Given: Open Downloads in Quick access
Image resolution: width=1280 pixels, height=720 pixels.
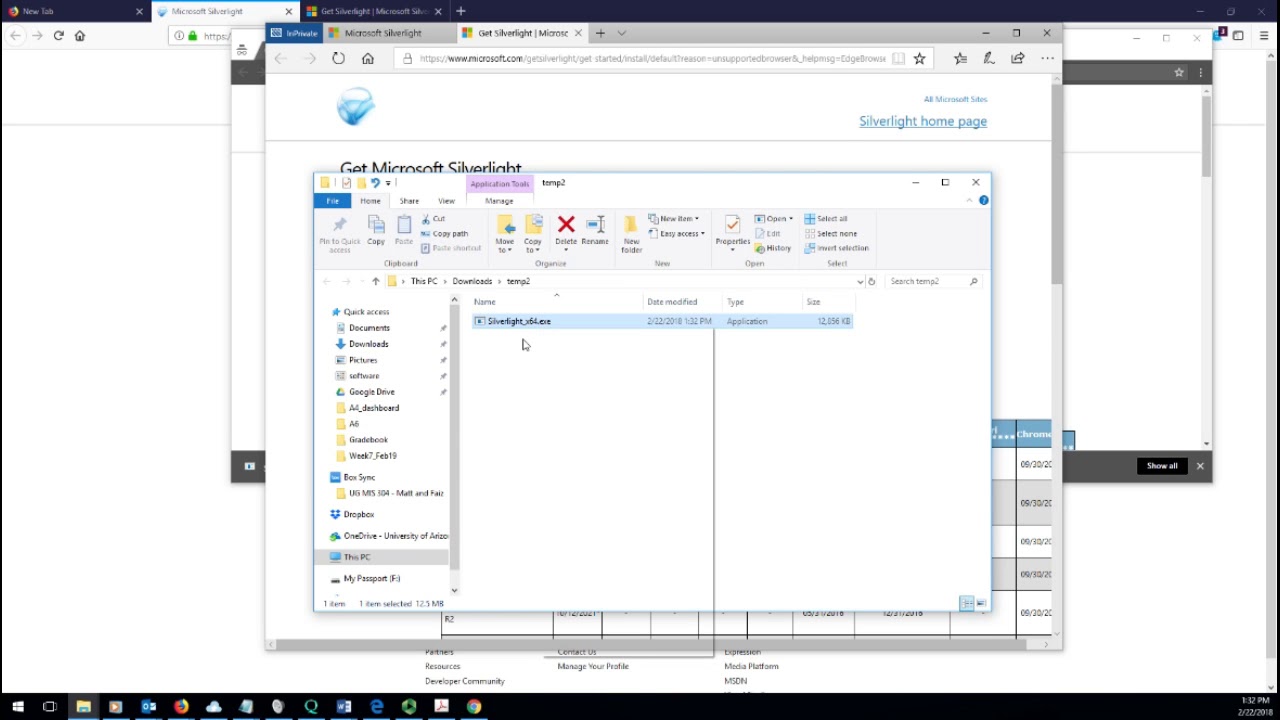Looking at the screenshot, I should point(368,344).
